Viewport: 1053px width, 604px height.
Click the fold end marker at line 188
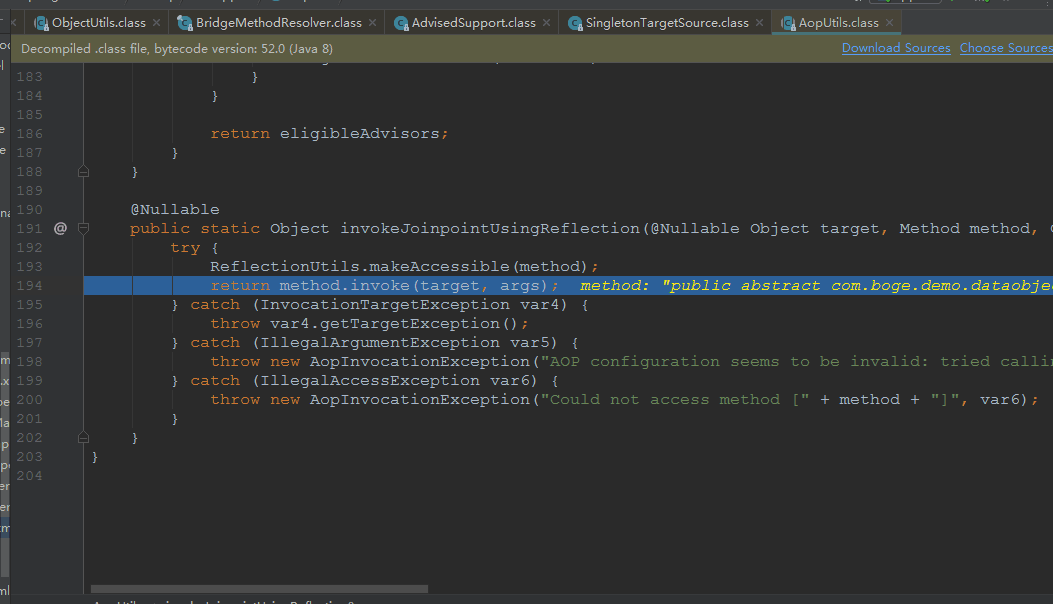[83, 172]
